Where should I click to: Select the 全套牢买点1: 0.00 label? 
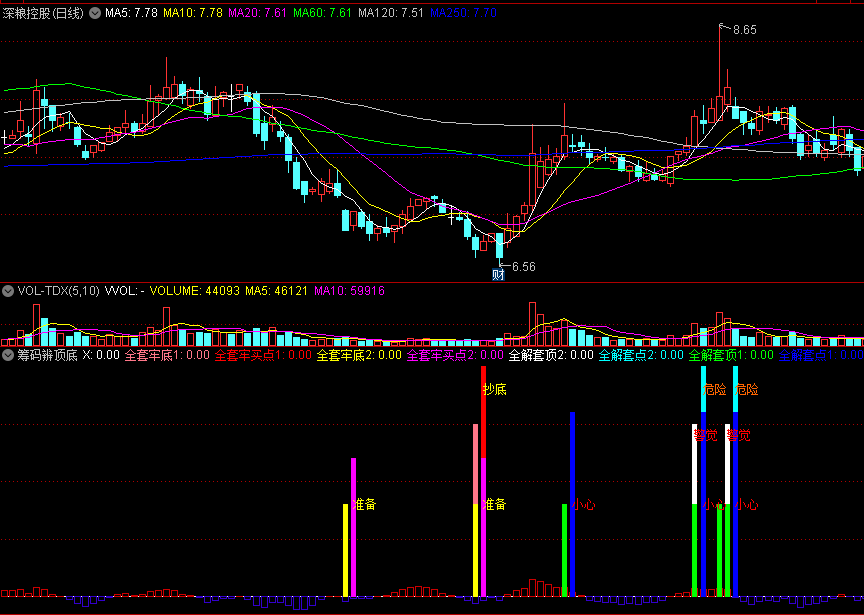[x=263, y=355]
